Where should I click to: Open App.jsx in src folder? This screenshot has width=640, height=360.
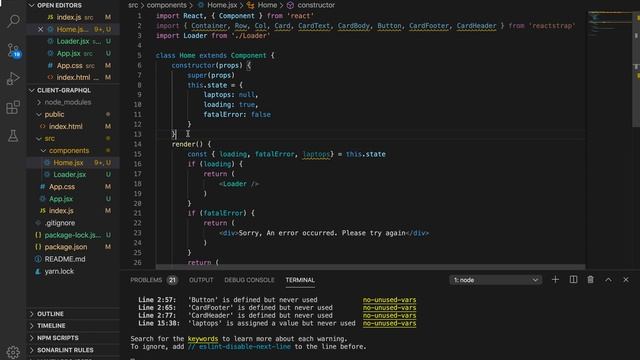point(73,199)
